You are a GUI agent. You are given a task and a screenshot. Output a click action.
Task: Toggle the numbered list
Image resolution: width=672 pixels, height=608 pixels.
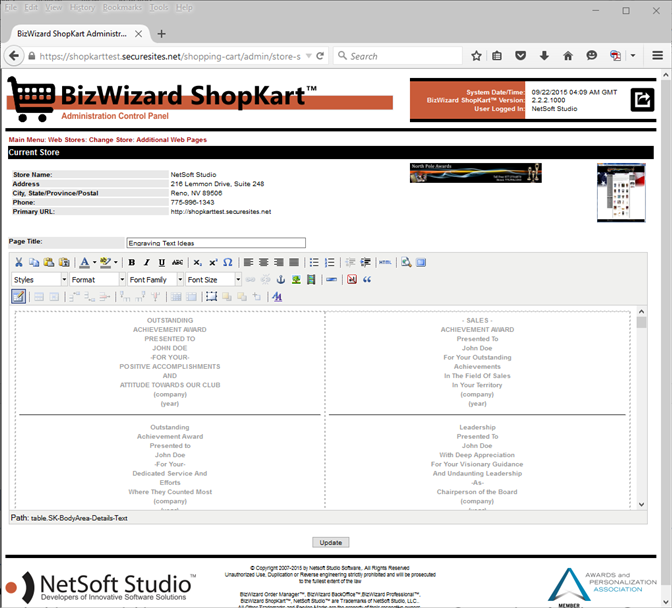pos(329,262)
